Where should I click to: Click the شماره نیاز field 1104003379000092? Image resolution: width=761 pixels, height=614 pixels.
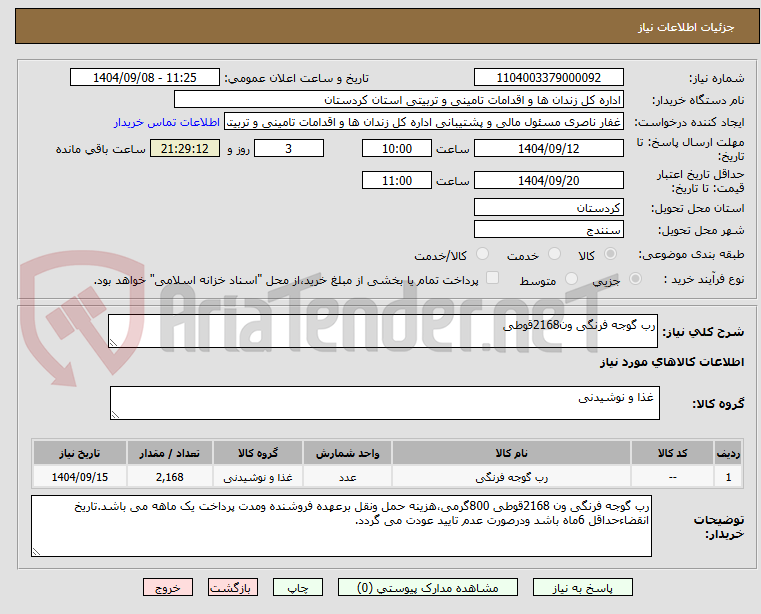coord(548,78)
